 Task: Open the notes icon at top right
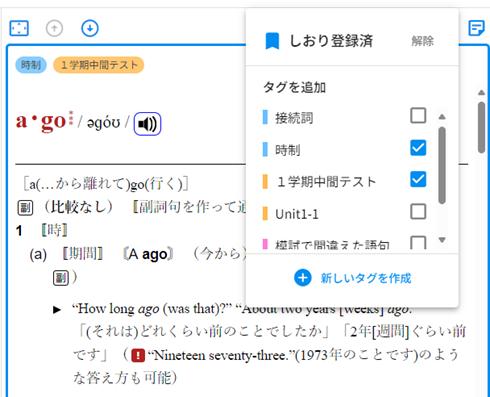tap(476, 28)
